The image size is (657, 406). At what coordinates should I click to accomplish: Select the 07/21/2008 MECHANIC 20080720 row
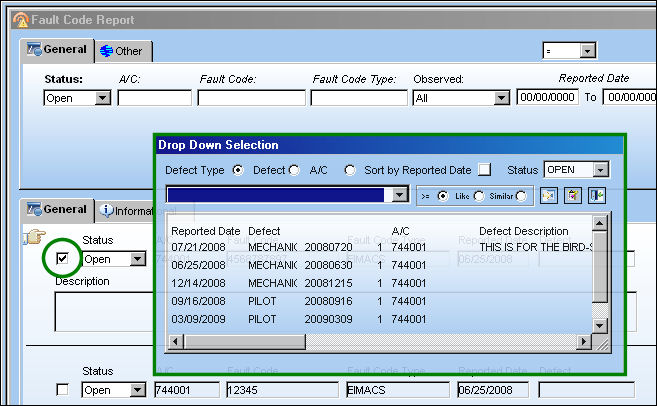pos(380,247)
